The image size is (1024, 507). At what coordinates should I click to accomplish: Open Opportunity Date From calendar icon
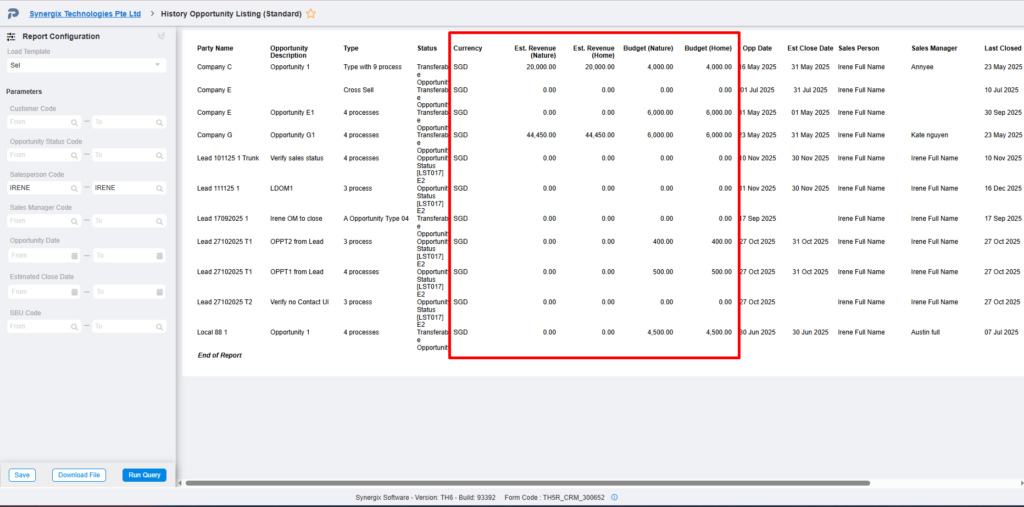point(74,255)
